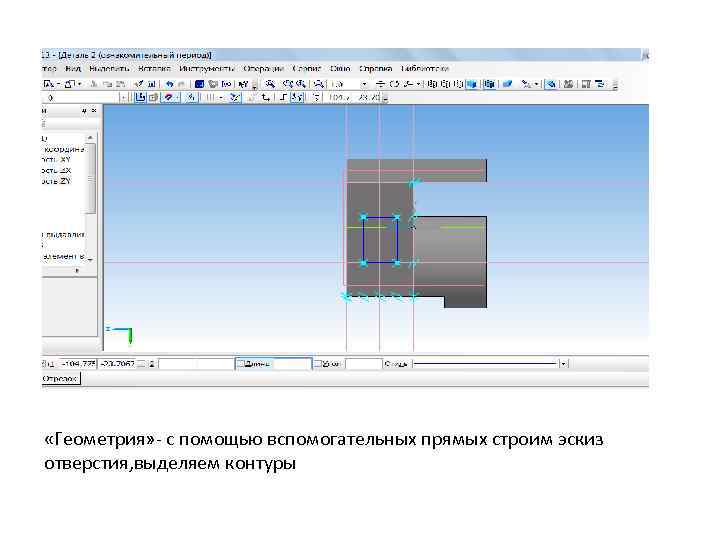Open the Справка menu
This screenshot has height=540, width=720.
click(x=375, y=68)
